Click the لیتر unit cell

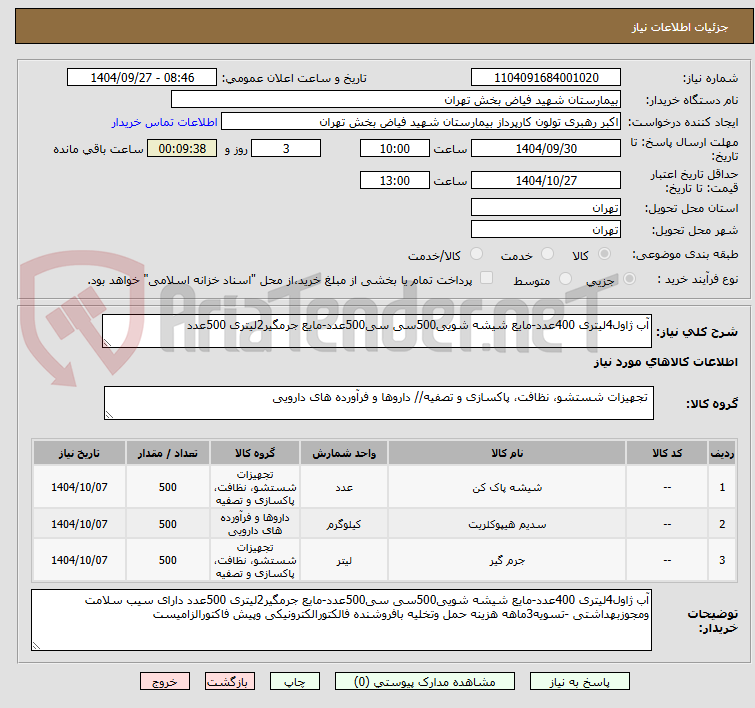(344, 561)
